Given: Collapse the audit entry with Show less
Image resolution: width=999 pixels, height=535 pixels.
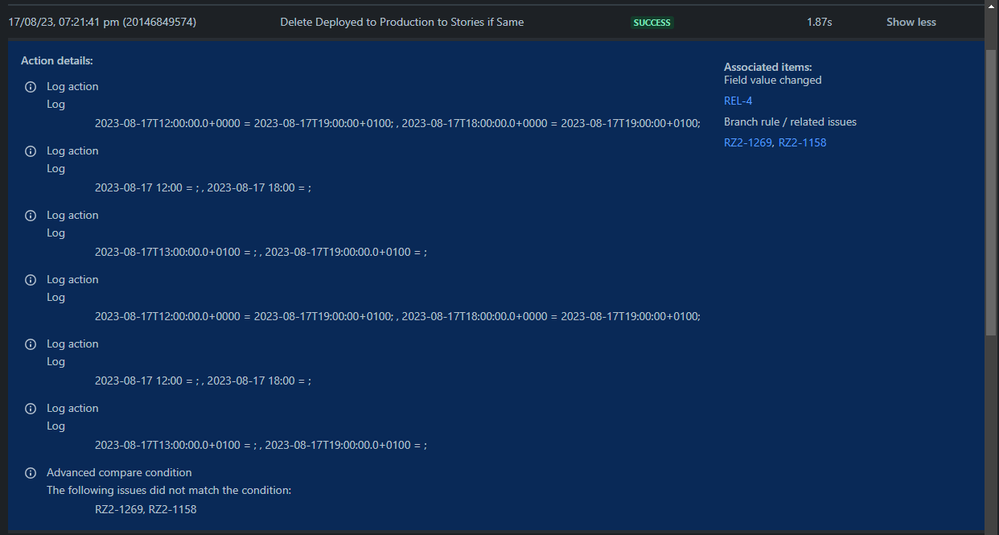Looking at the screenshot, I should [911, 22].
